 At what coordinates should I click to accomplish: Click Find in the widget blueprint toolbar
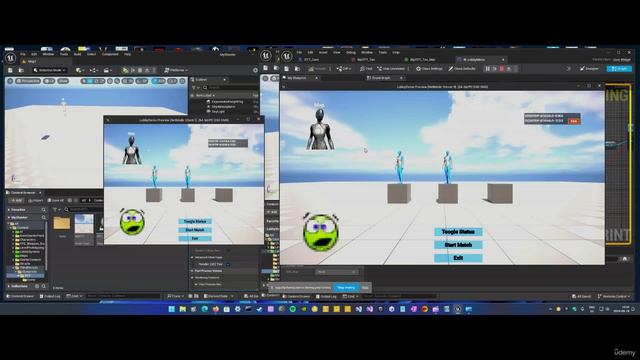[366, 69]
